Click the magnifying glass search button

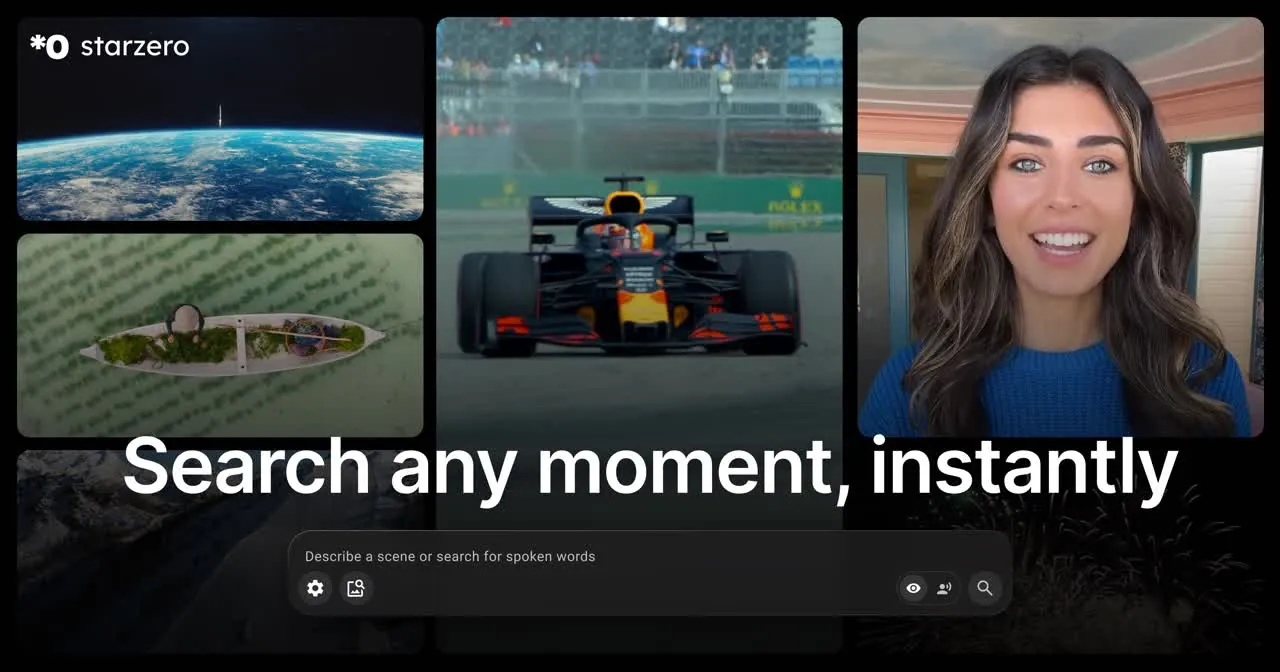pos(985,588)
